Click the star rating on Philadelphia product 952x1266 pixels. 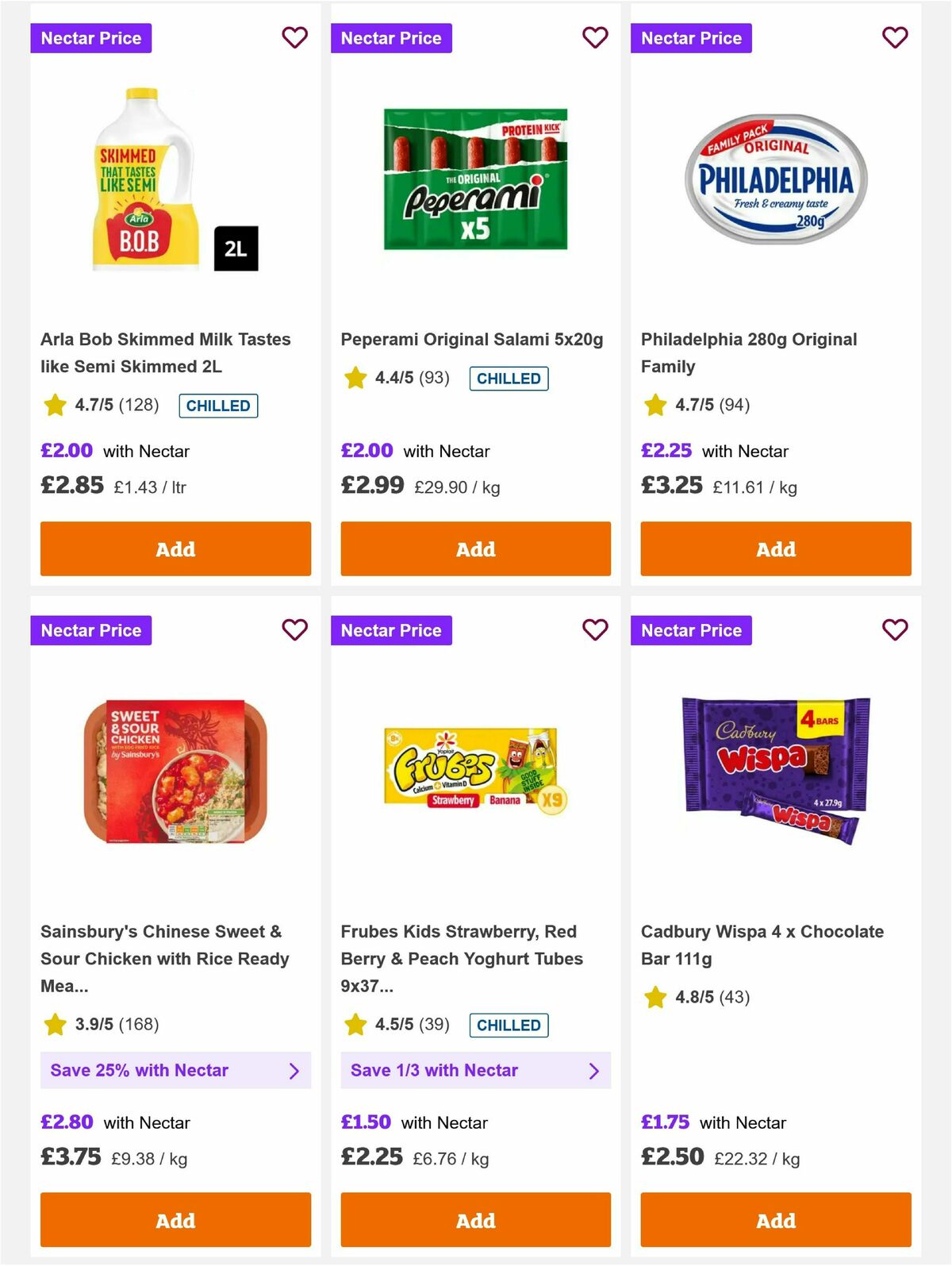[x=654, y=405]
